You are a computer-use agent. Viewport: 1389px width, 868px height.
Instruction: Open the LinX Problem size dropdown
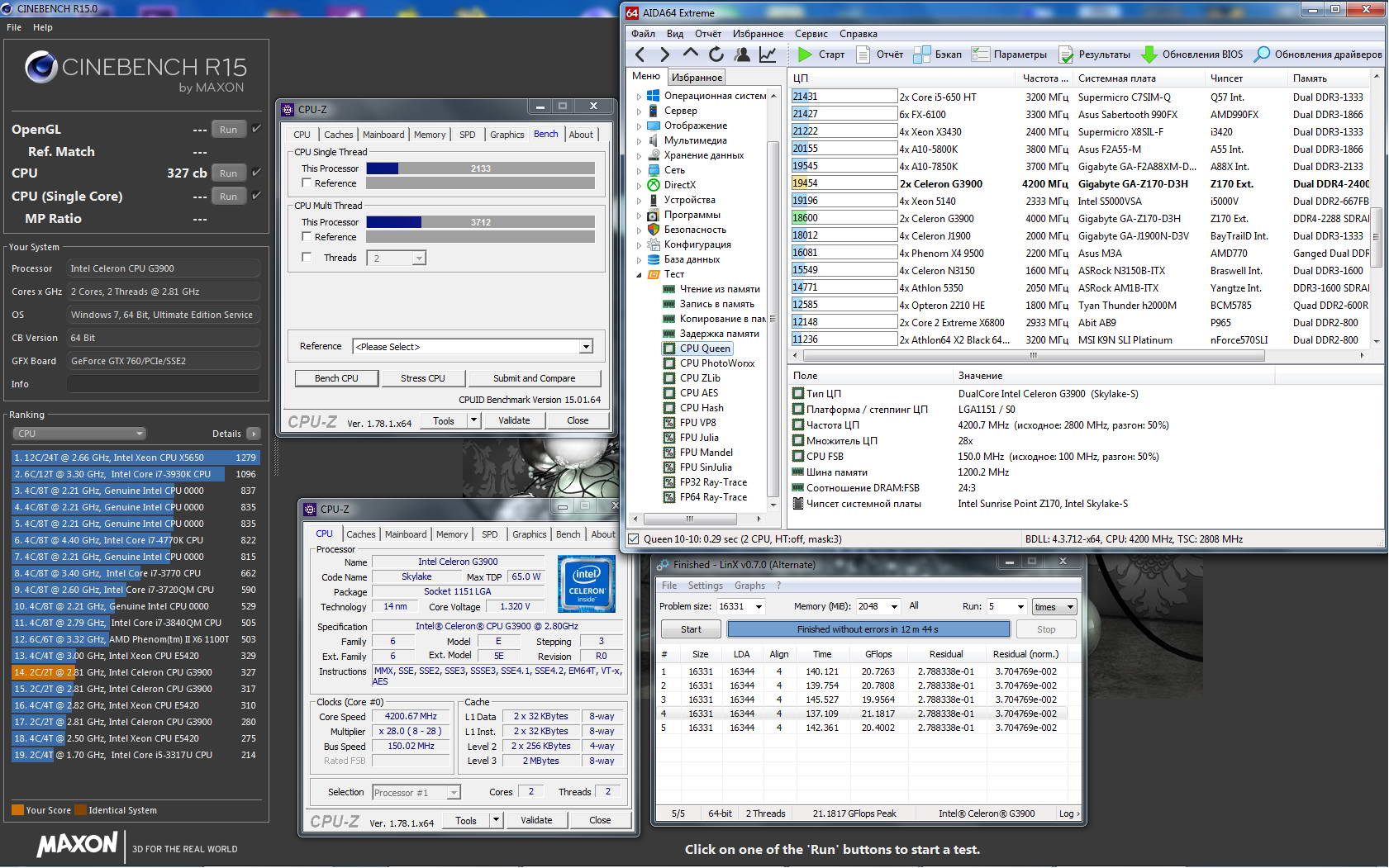[x=759, y=607]
